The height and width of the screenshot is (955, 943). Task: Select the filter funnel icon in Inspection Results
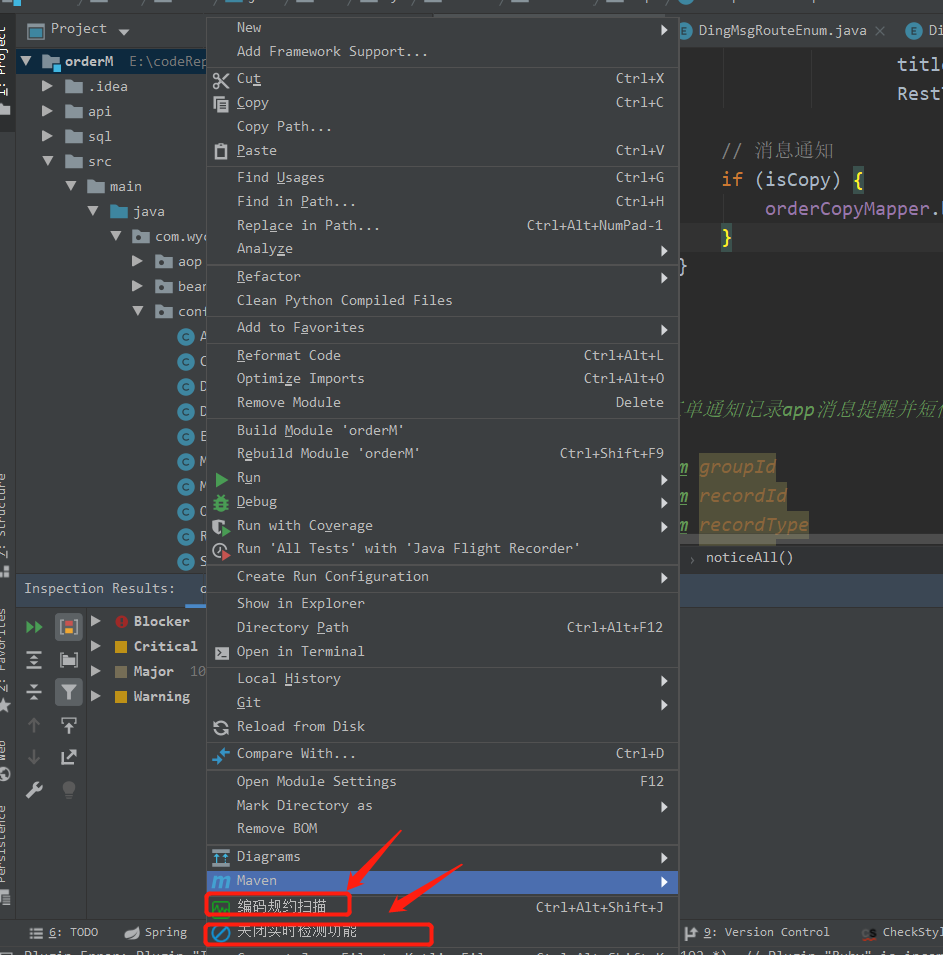click(68, 691)
